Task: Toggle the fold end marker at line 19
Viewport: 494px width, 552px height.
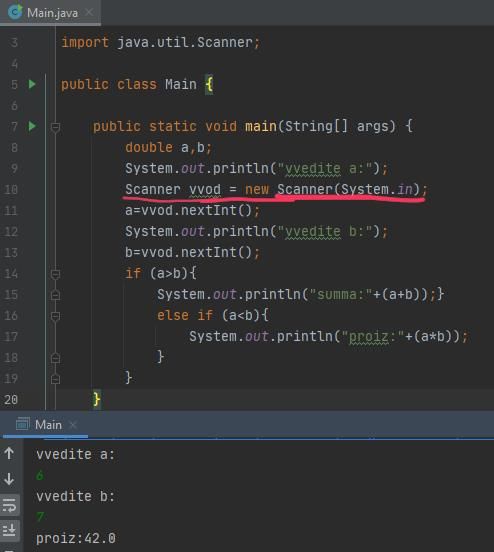Action: click(55, 379)
